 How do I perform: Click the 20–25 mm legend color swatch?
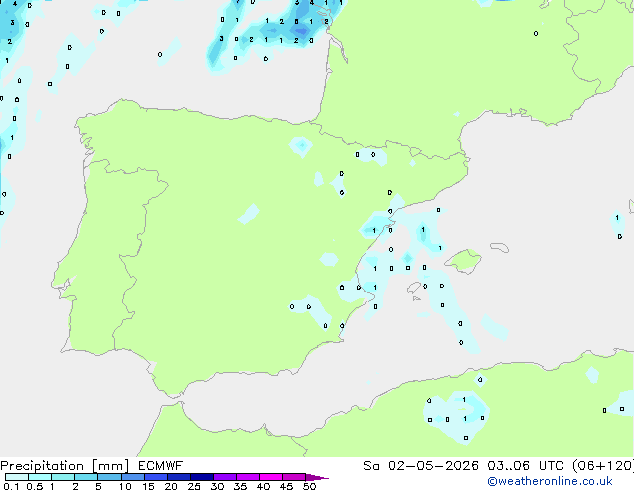[179, 477]
